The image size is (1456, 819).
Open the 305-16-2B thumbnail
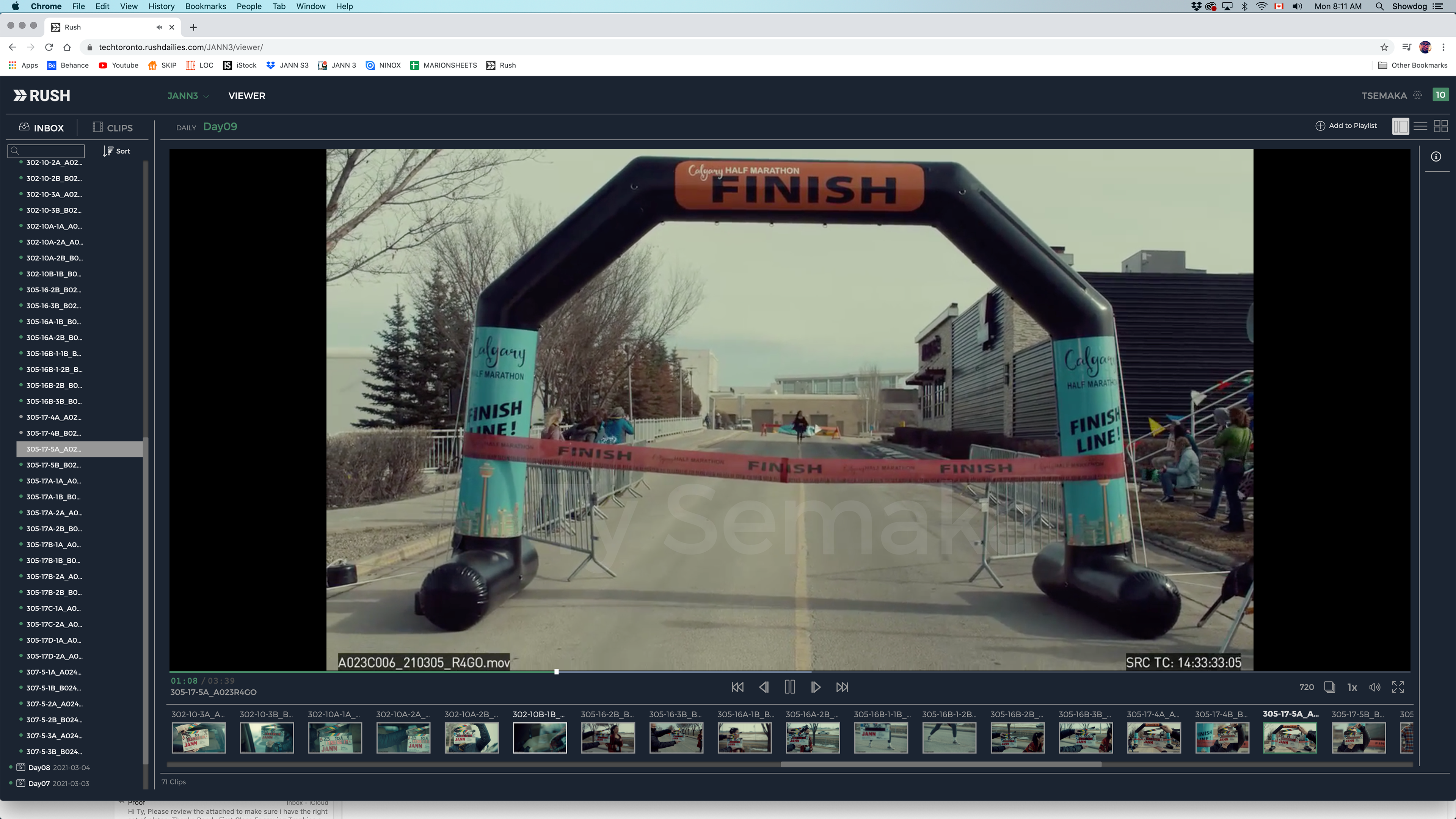click(x=607, y=737)
